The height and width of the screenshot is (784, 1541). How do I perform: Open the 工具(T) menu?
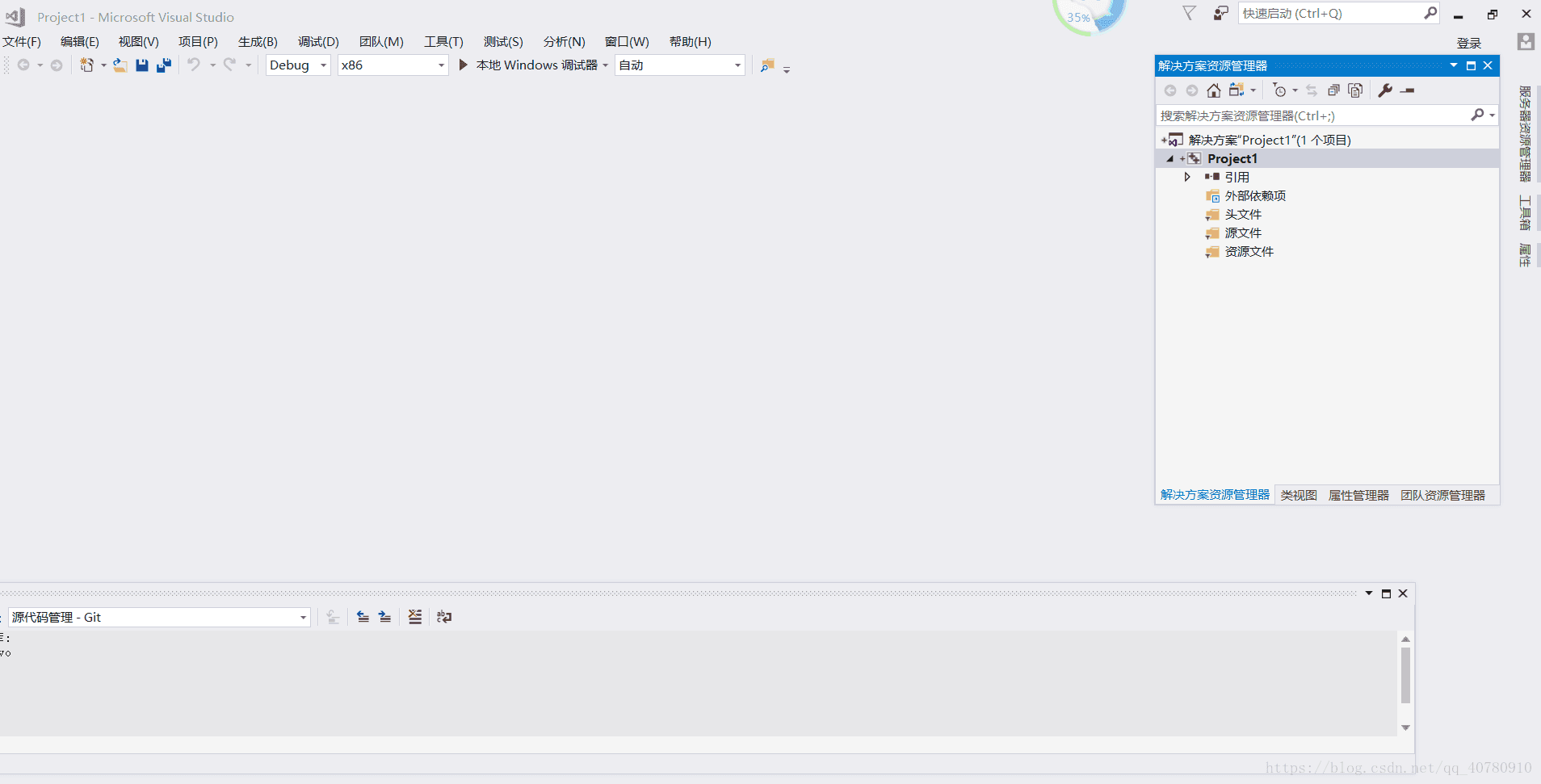443,42
